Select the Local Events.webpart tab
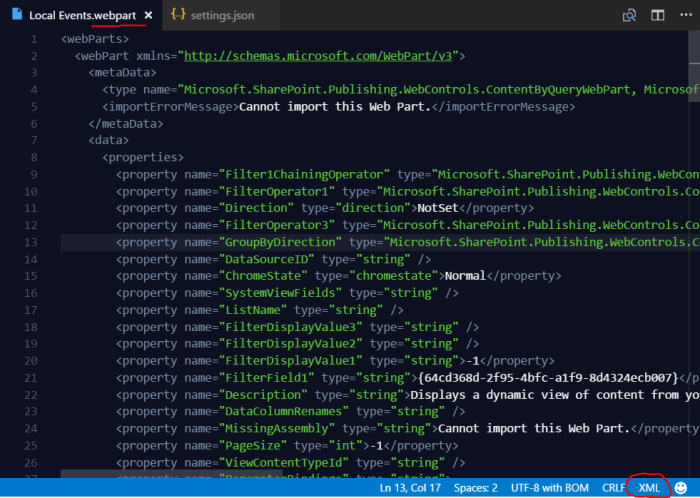The width and height of the screenshot is (700, 498). click(82, 16)
